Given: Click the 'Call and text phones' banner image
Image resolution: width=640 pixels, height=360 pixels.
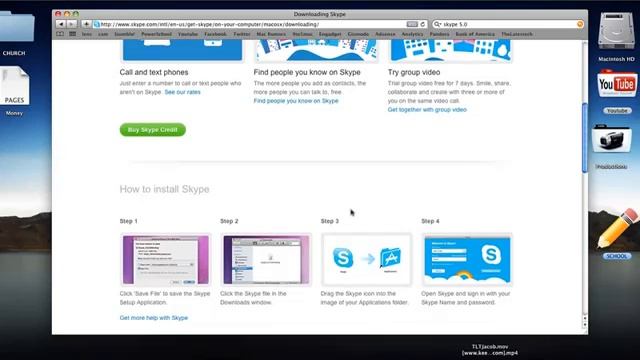Looking at the screenshot, I should coord(182,51).
